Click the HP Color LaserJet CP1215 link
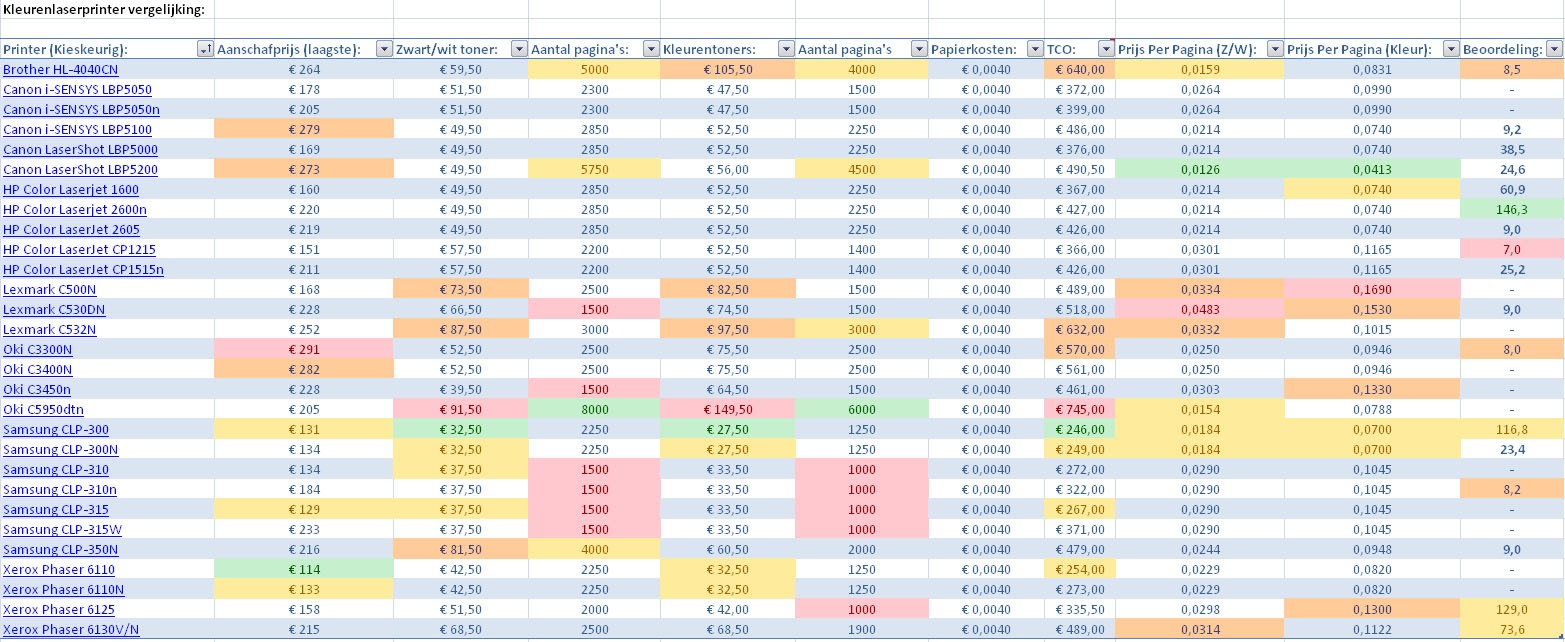This screenshot has height=642, width=1565. (80, 250)
